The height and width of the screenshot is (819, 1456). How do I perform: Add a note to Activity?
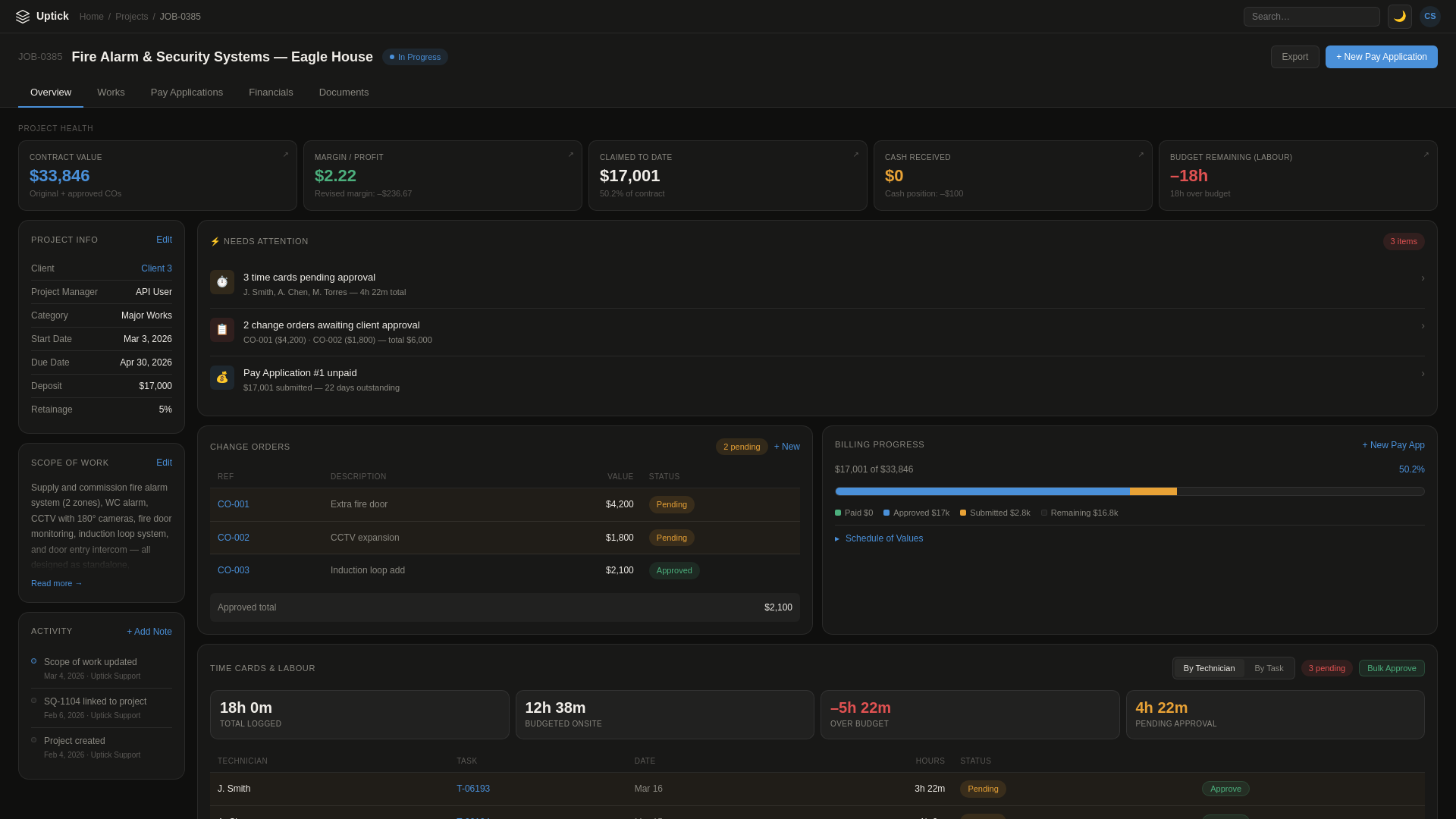point(149,632)
